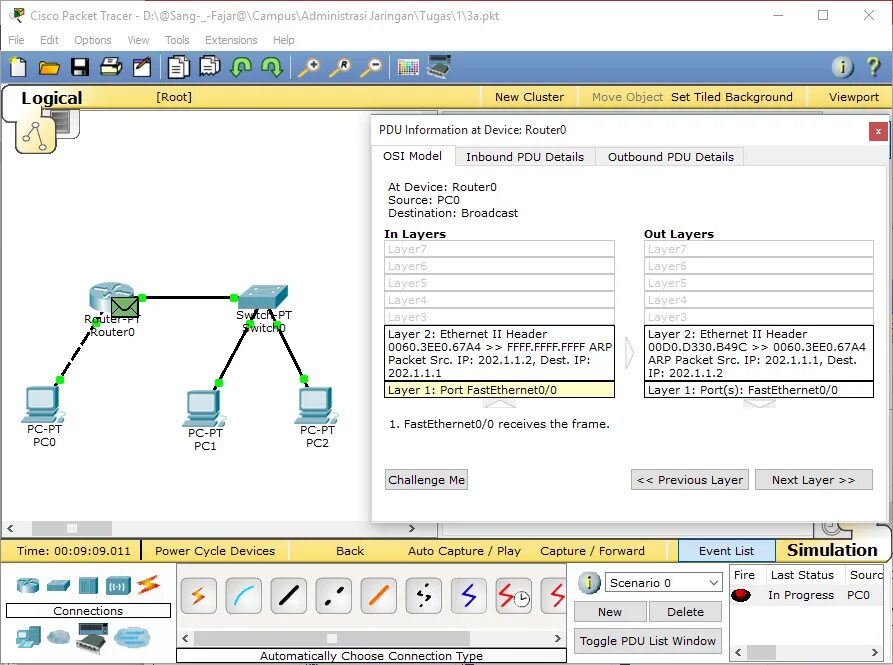Click Capture / Forward button
Screen dimensions: 893x665
click(592, 551)
